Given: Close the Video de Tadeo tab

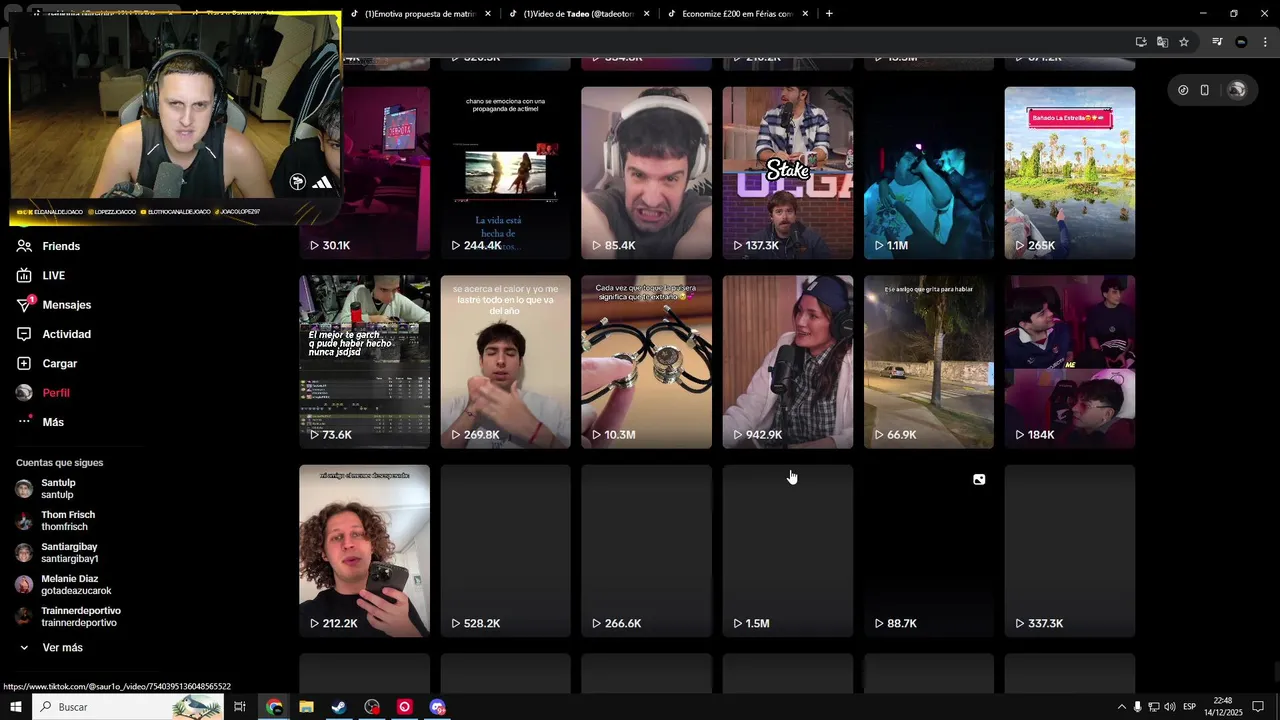Looking at the screenshot, I should tap(646, 14).
